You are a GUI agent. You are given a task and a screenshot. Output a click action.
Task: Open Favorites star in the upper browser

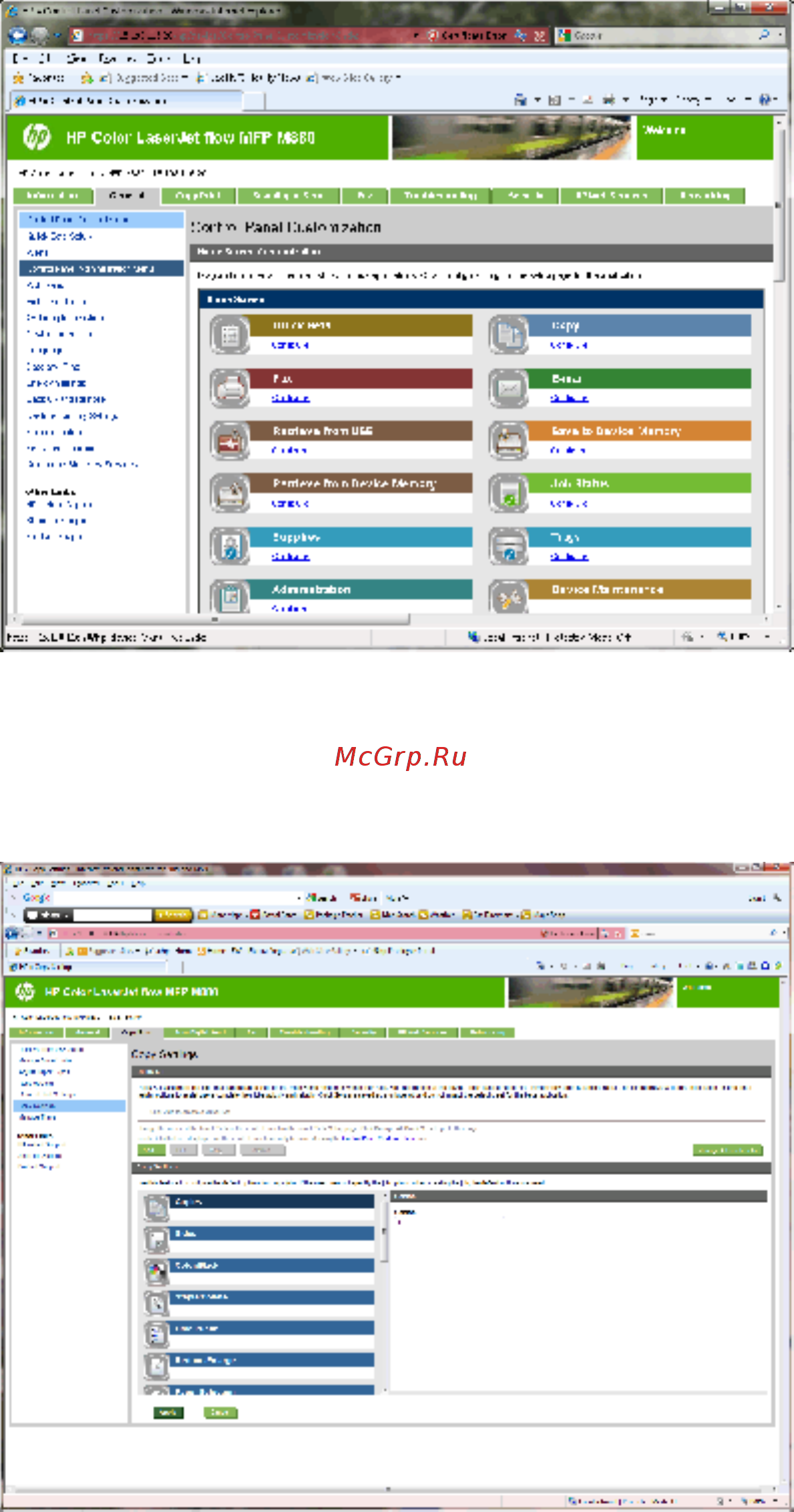click(x=19, y=78)
